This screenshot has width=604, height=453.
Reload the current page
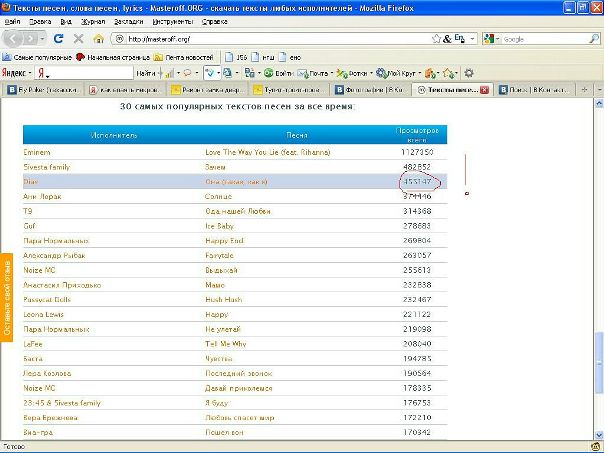pos(59,39)
